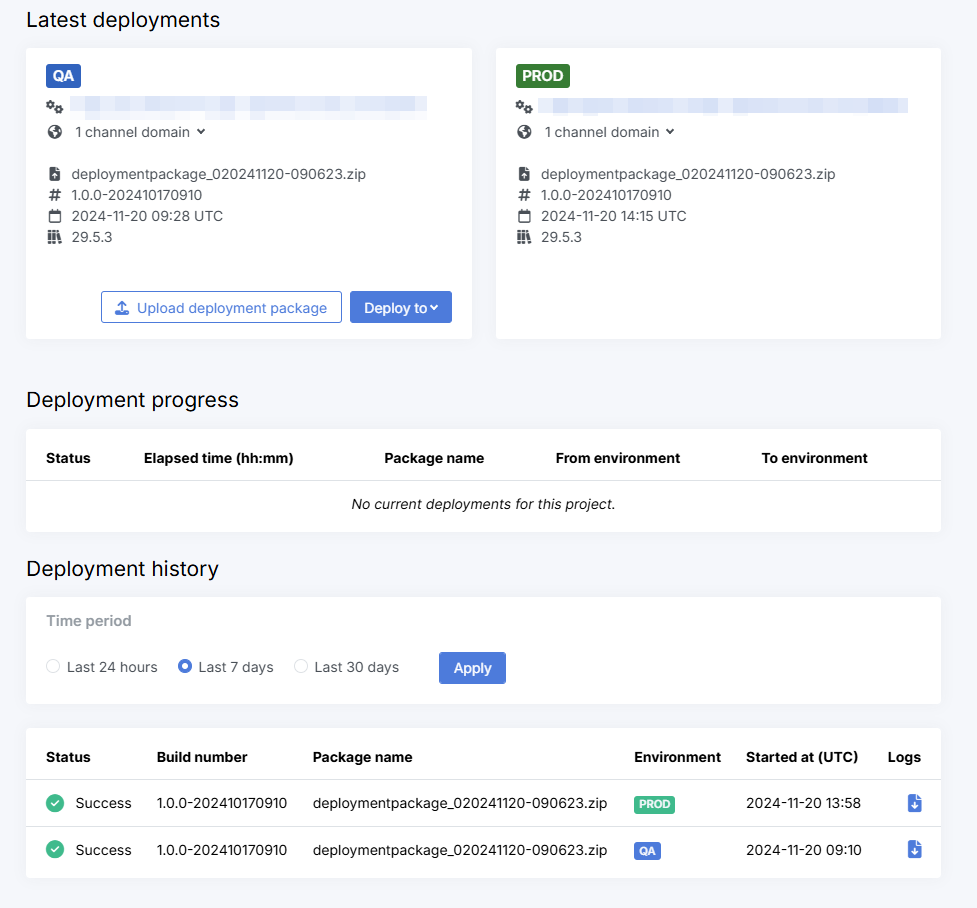This screenshot has height=908, width=977.
Task: Click the gears icon in the QA card
Action: (55, 106)
